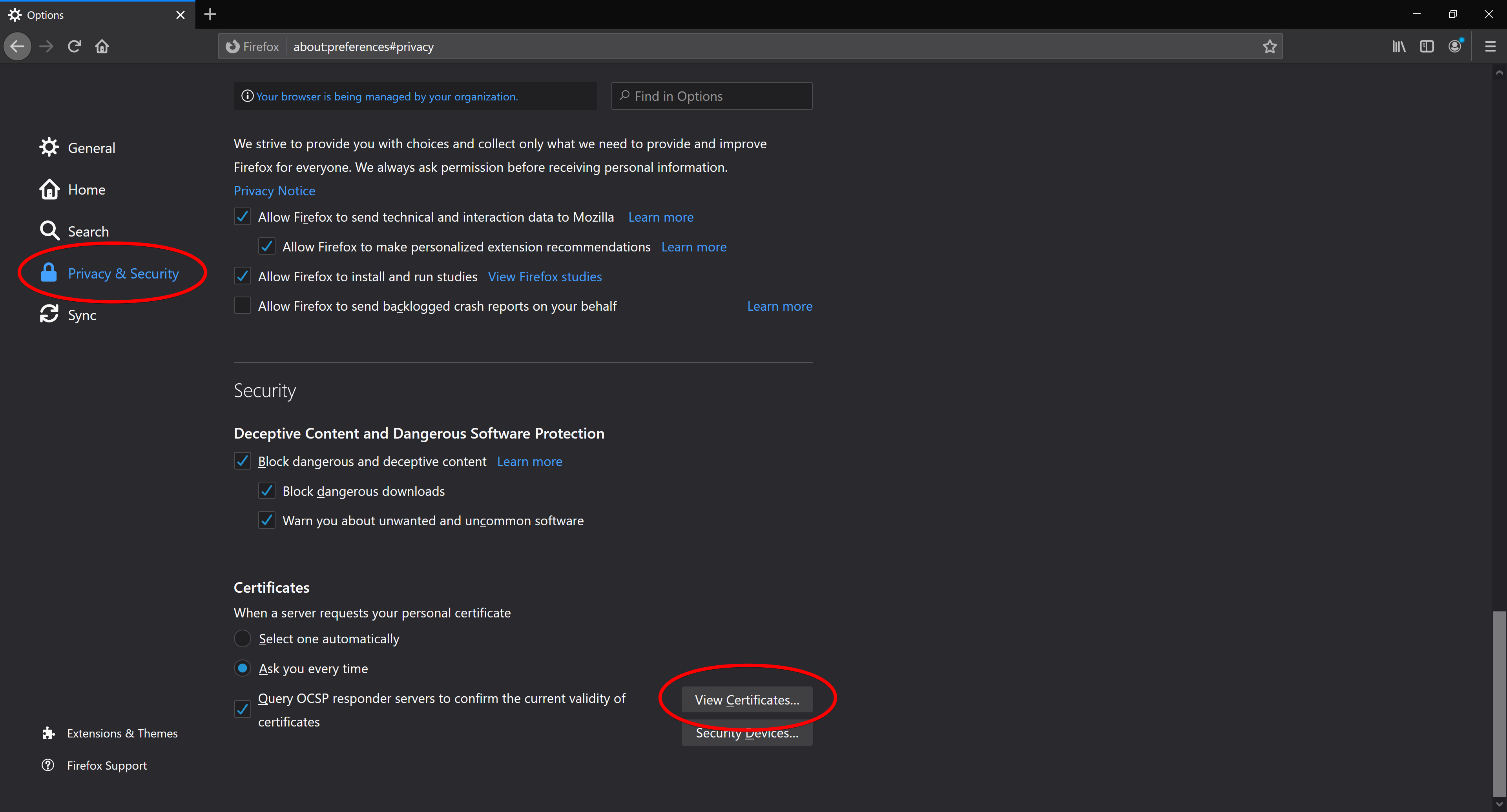1507x812 pixels.
Task: Click the Extensions puzzle piece icon
Action: pyautogui.click(x=49, y=733)
